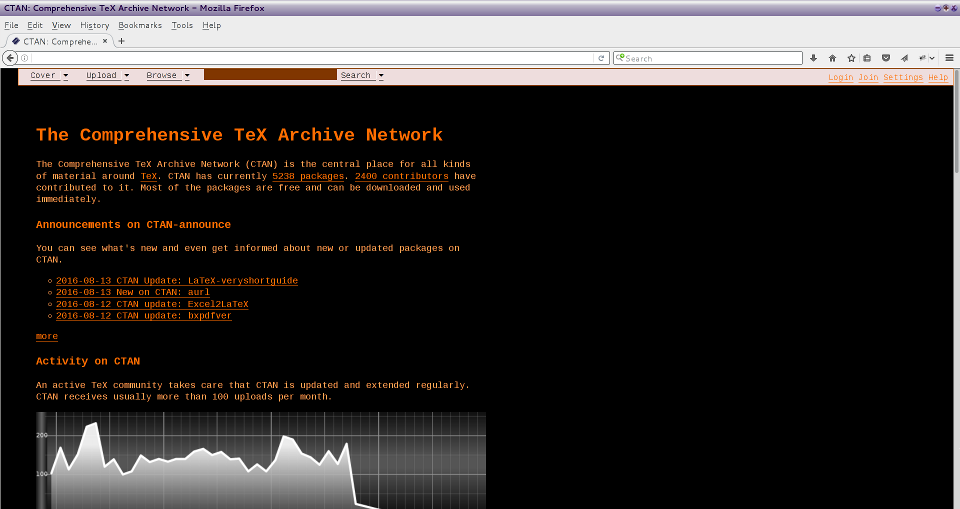Open a new tab with the plus button
The image size is (960, 509).
tap(121, 41)
